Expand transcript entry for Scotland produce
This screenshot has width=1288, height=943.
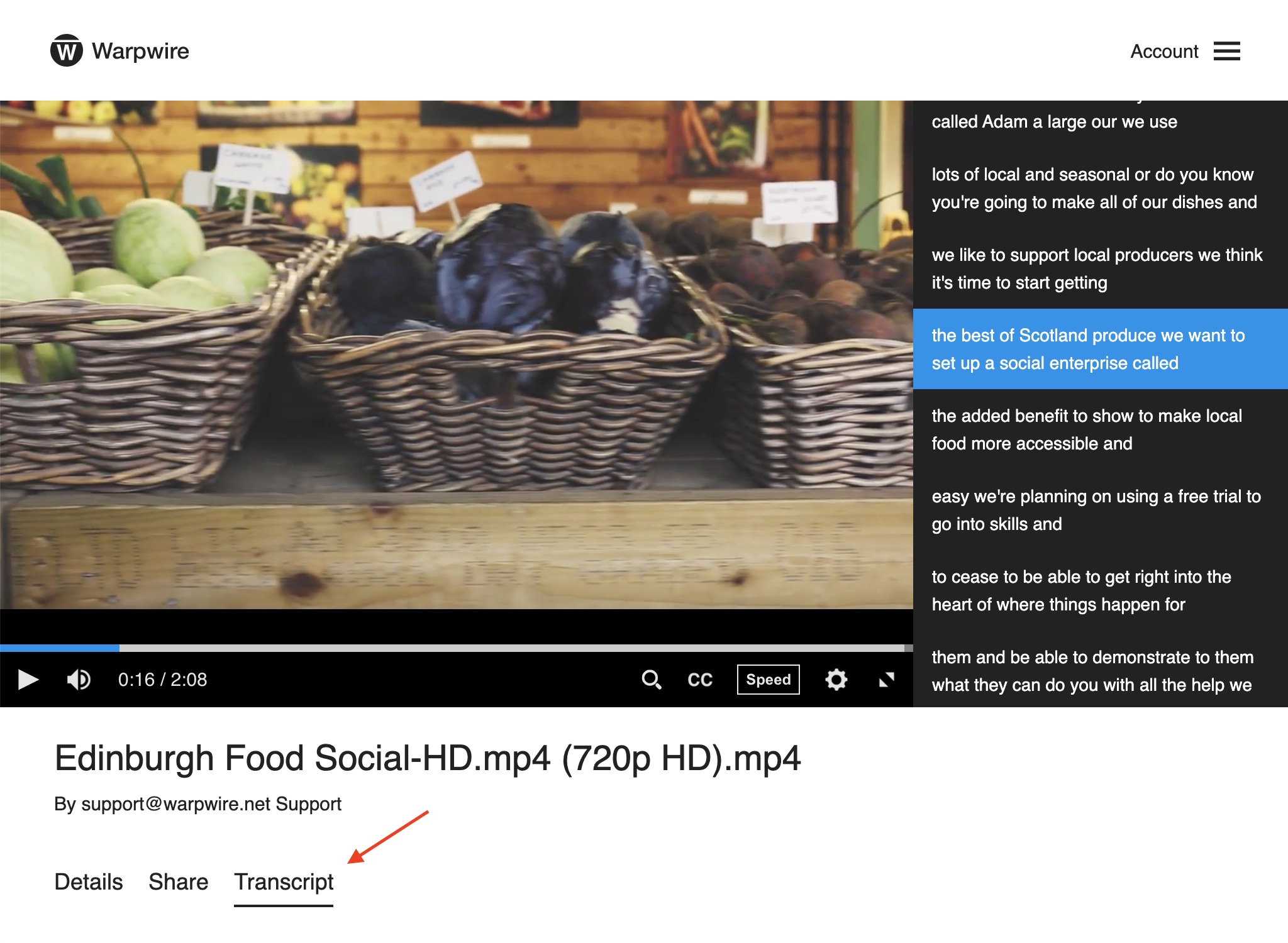click(x=1098, y=349)
